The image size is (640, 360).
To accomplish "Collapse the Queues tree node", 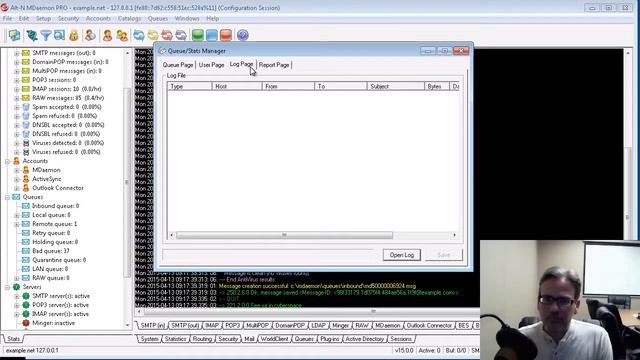I will tap(7, 197).
